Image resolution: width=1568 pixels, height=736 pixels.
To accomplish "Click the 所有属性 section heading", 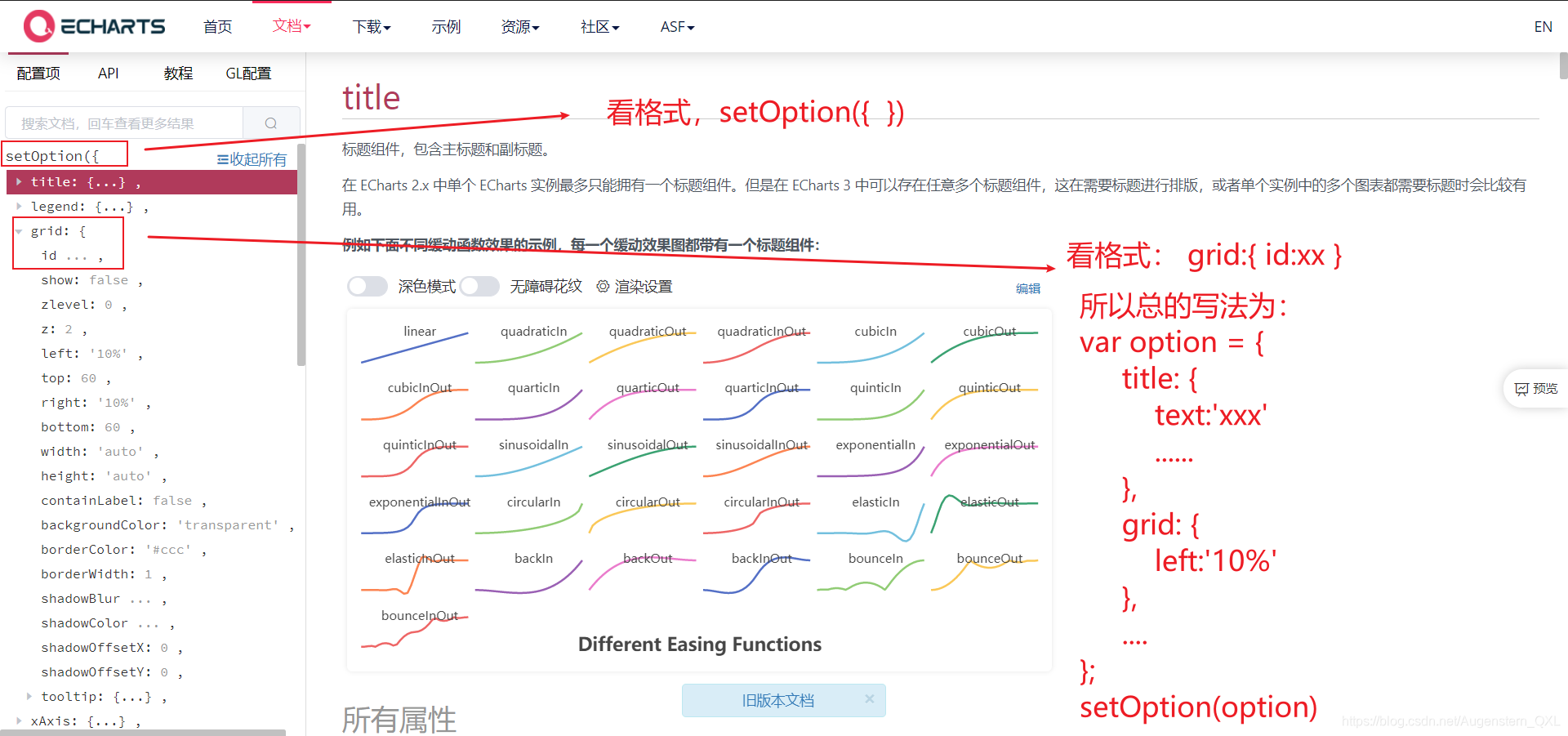I will pyautogui.click(x=399, y=720).
